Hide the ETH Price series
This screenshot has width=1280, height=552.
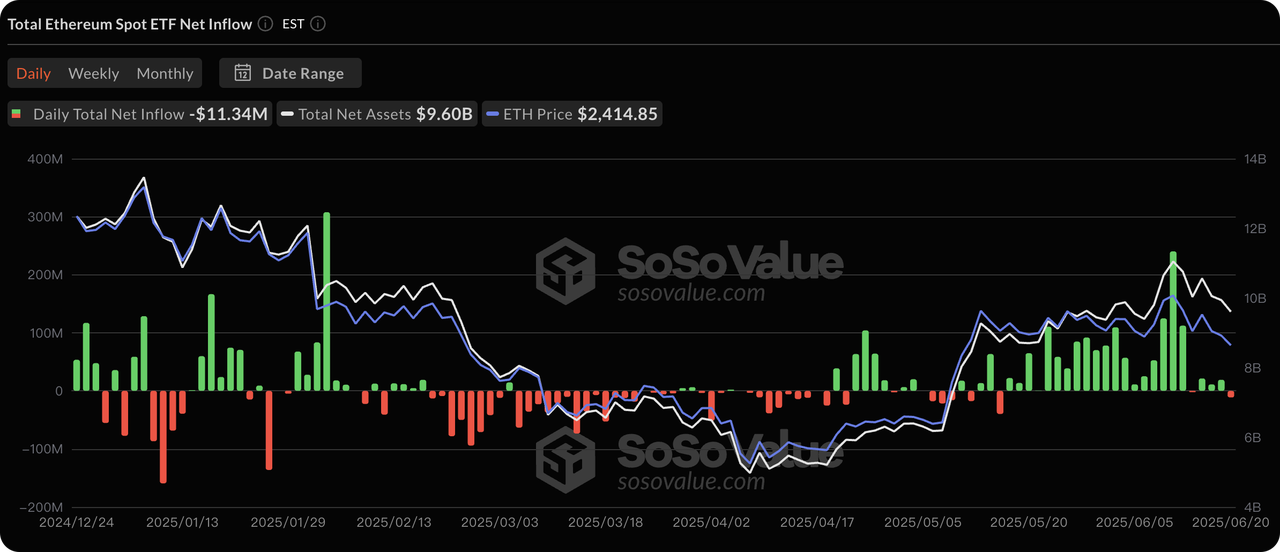(x=571, y=114)
